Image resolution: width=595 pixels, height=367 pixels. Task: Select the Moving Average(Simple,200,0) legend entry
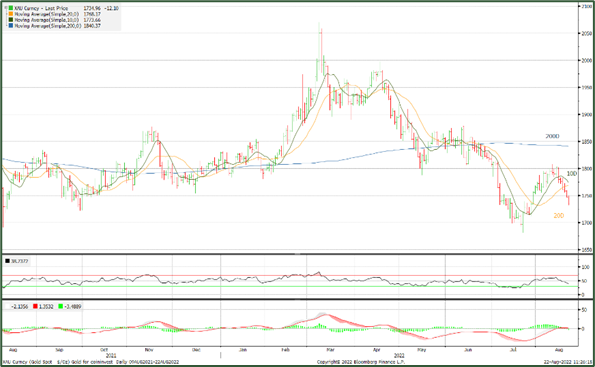pyautogui.click(x=48, y=26)
